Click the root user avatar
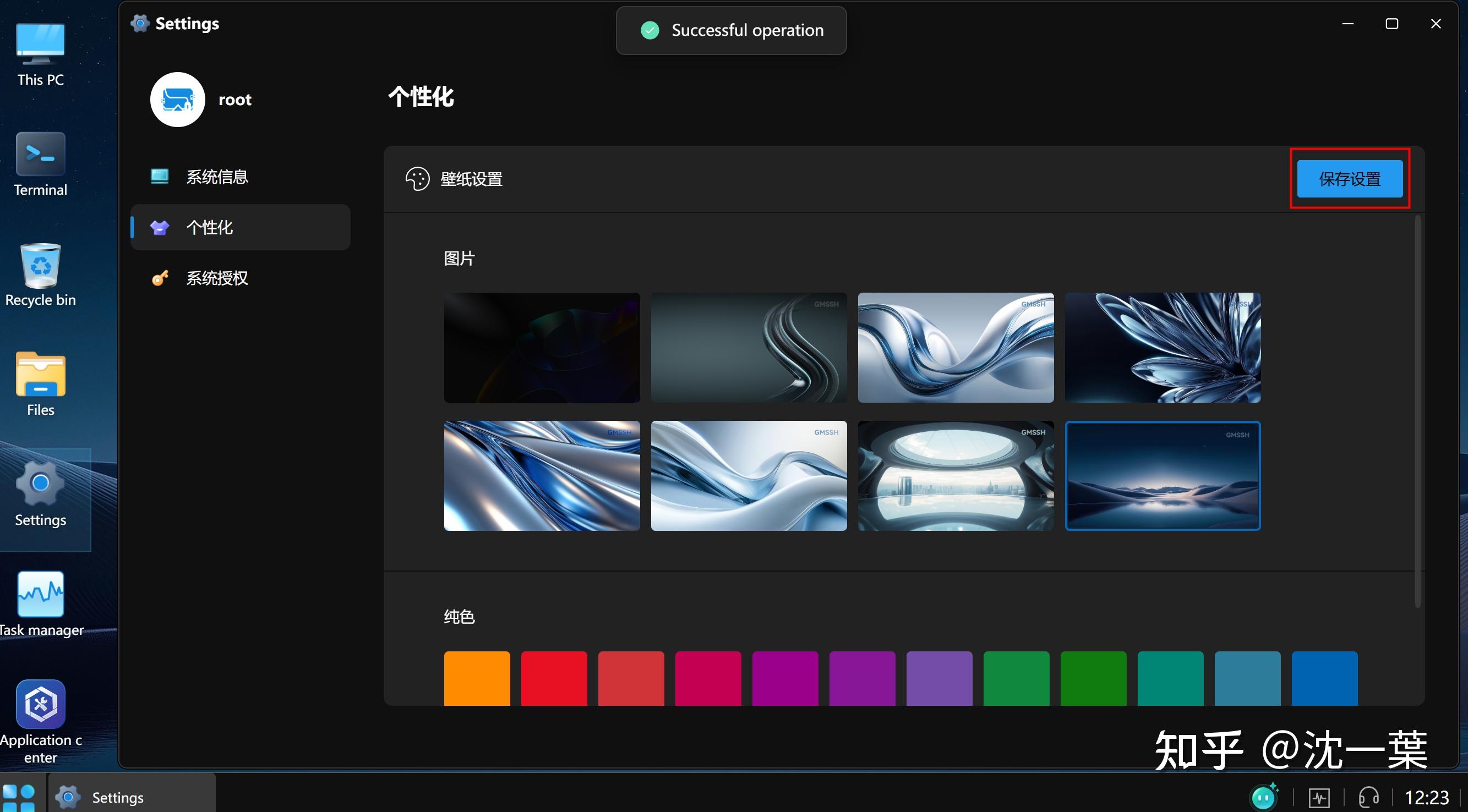This screenshot has height=812, width=1468. tap(177, 100)
